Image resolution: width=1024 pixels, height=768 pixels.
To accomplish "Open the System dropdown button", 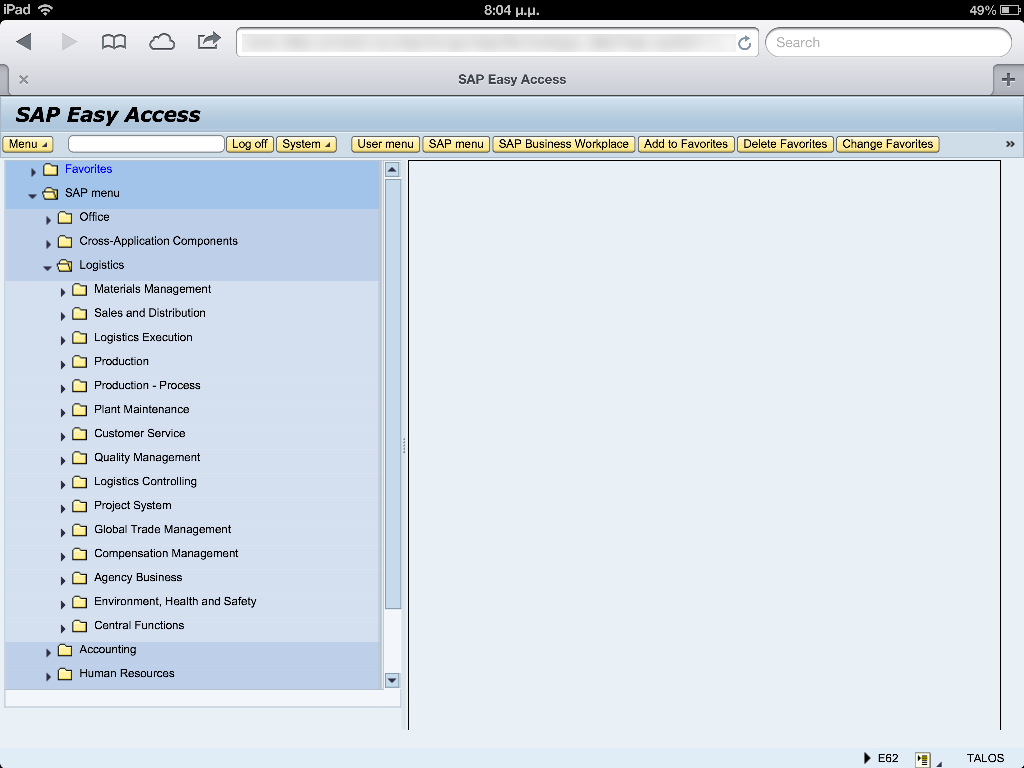I will click(x=306, y=144).
